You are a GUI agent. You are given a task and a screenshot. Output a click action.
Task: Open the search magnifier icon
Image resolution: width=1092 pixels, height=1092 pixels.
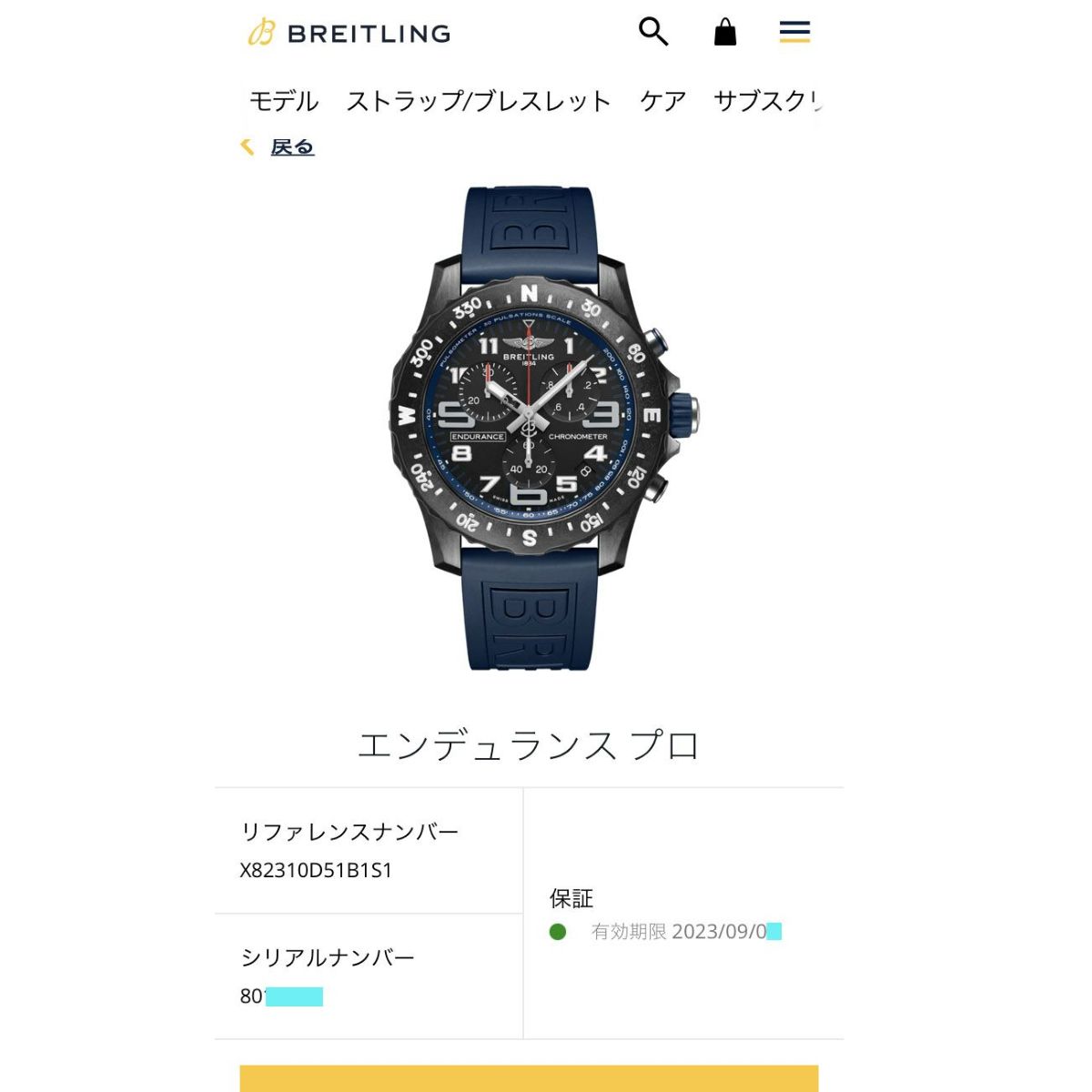[653, 32]
